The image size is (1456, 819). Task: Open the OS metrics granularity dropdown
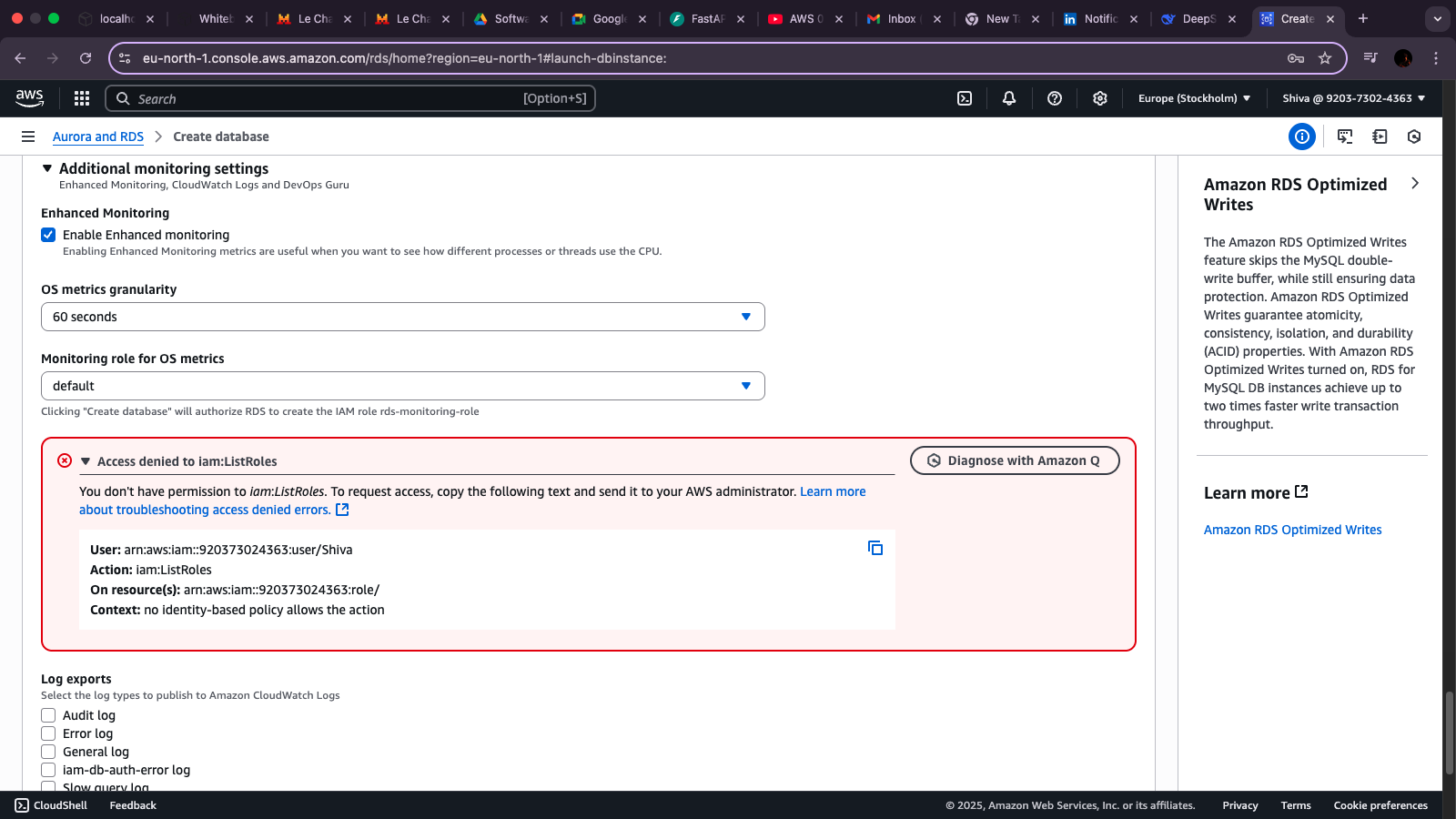(402, 317)
